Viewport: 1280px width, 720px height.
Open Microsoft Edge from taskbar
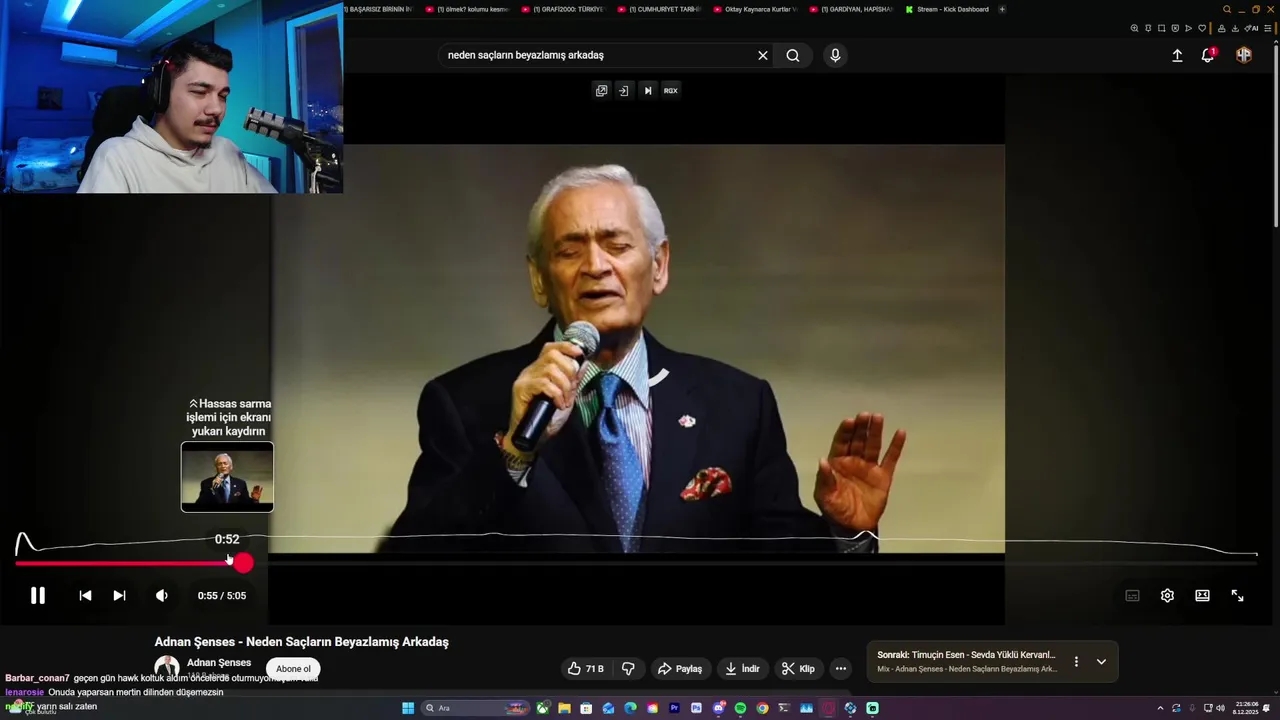[630, 708]
